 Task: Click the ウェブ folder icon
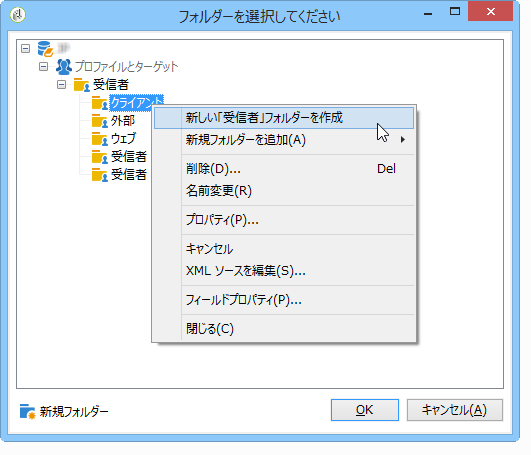click(100, 139)
